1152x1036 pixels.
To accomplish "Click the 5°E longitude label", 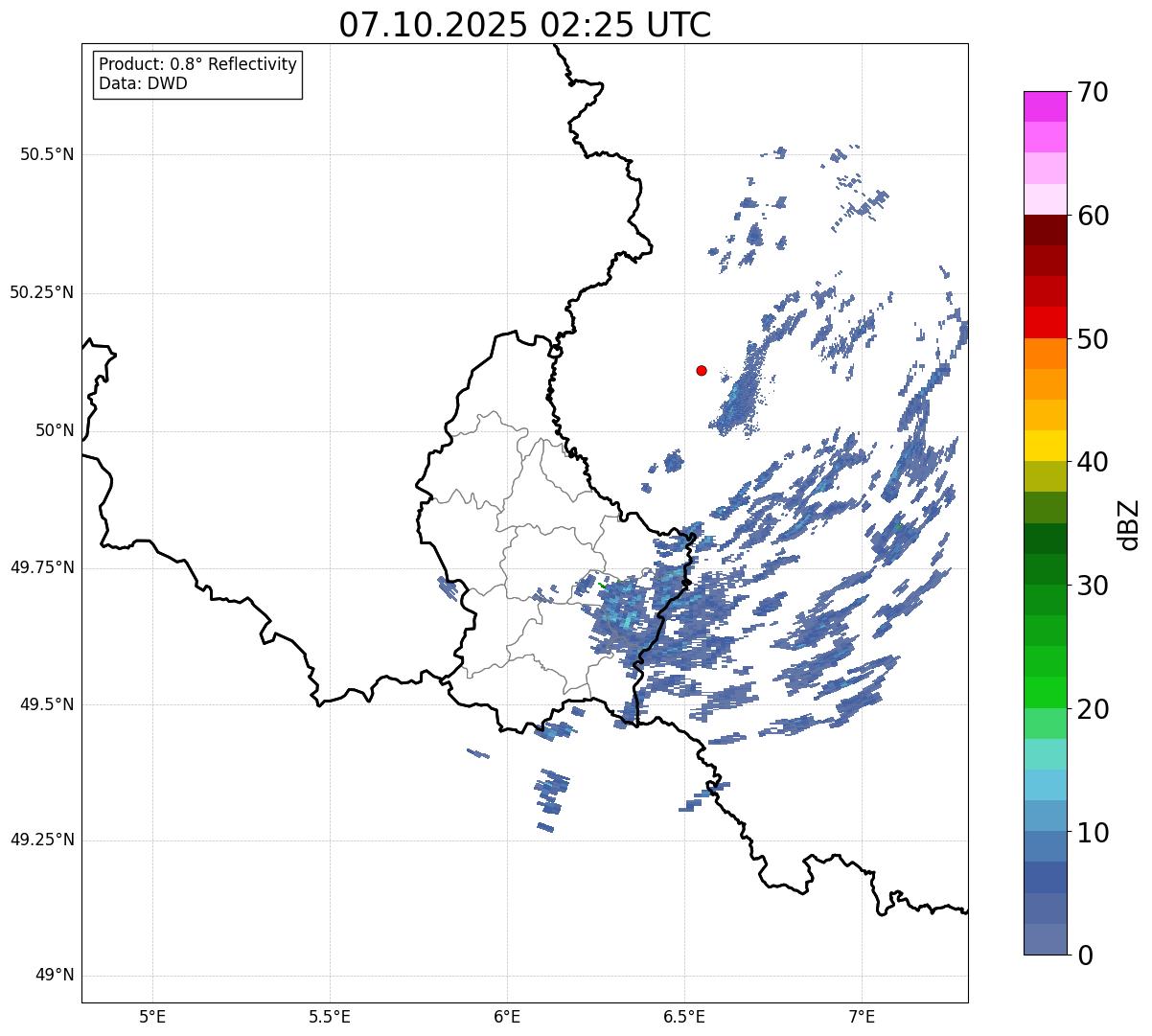I will [x=152, y=1016].
